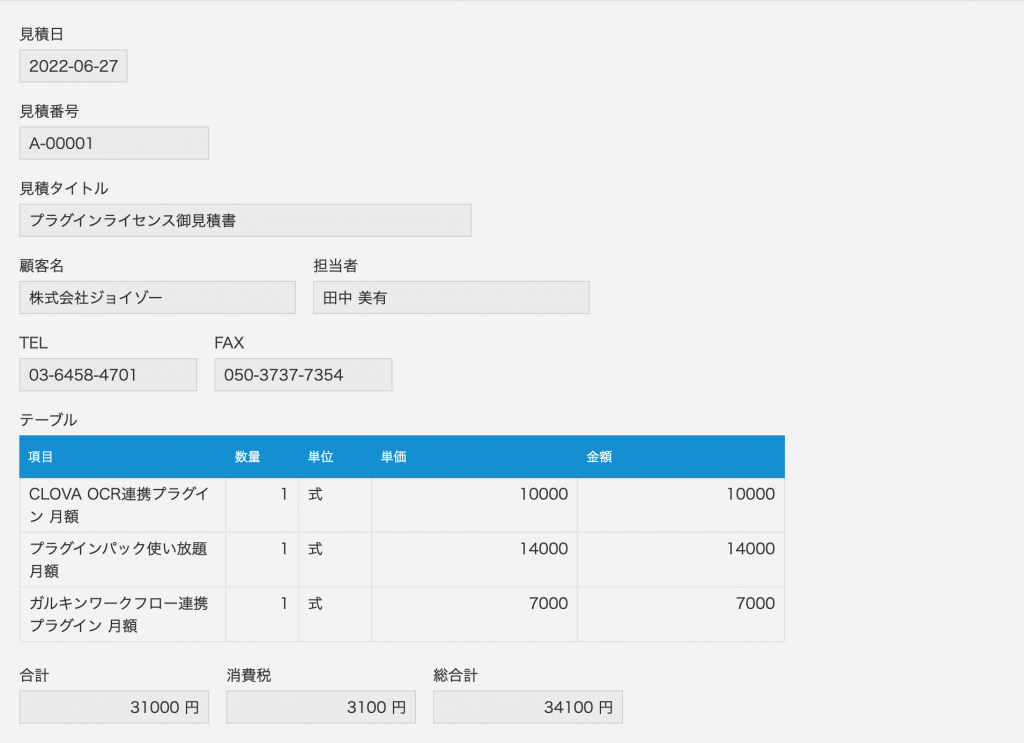Click the 単価 cell showing 14000
This screenshot has width=1024, height=743.
(x=474, y=560)
